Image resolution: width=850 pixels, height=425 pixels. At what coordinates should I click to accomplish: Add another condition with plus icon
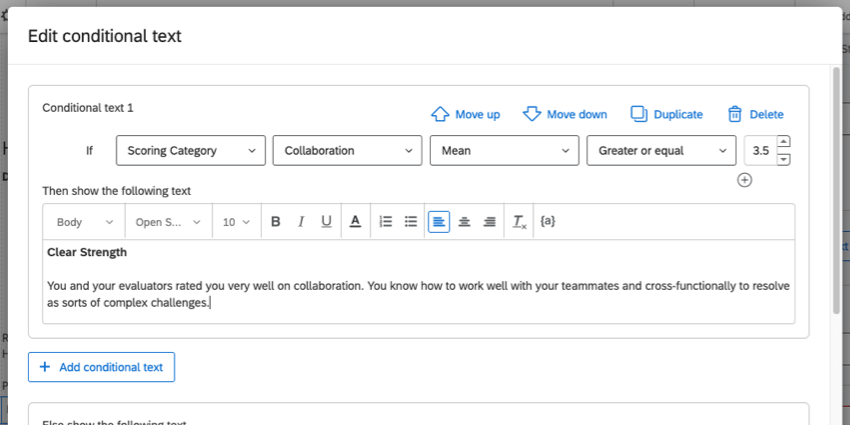pyautogui.click(x=744, y=180)
